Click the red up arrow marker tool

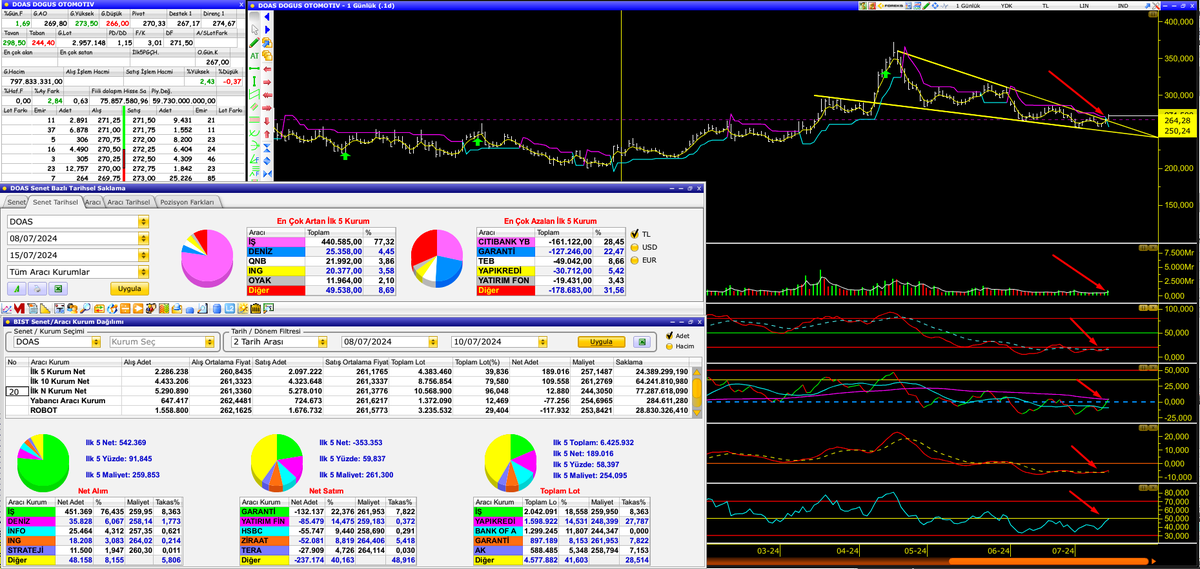point(268,134)
